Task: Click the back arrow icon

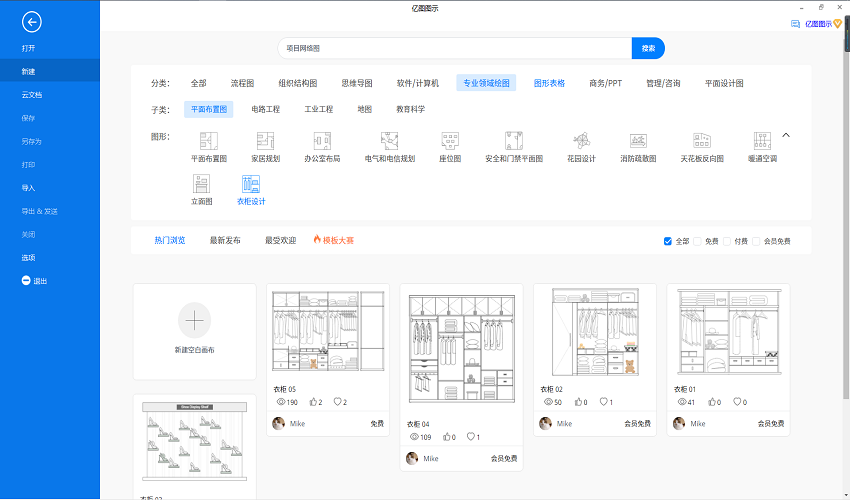Action: pyautogui.click(x=33, y=22)
